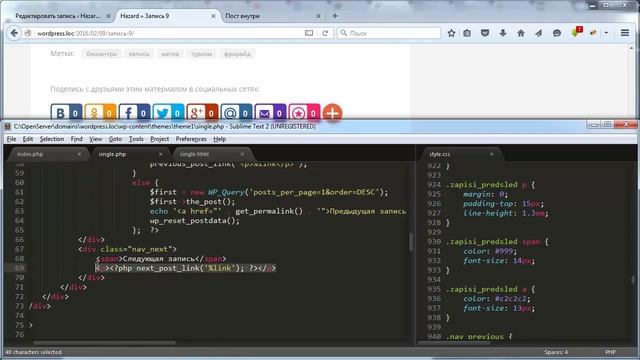Open the Firefox hamburger menu
This screenshot has height=360, width=640.
point(625,33)
